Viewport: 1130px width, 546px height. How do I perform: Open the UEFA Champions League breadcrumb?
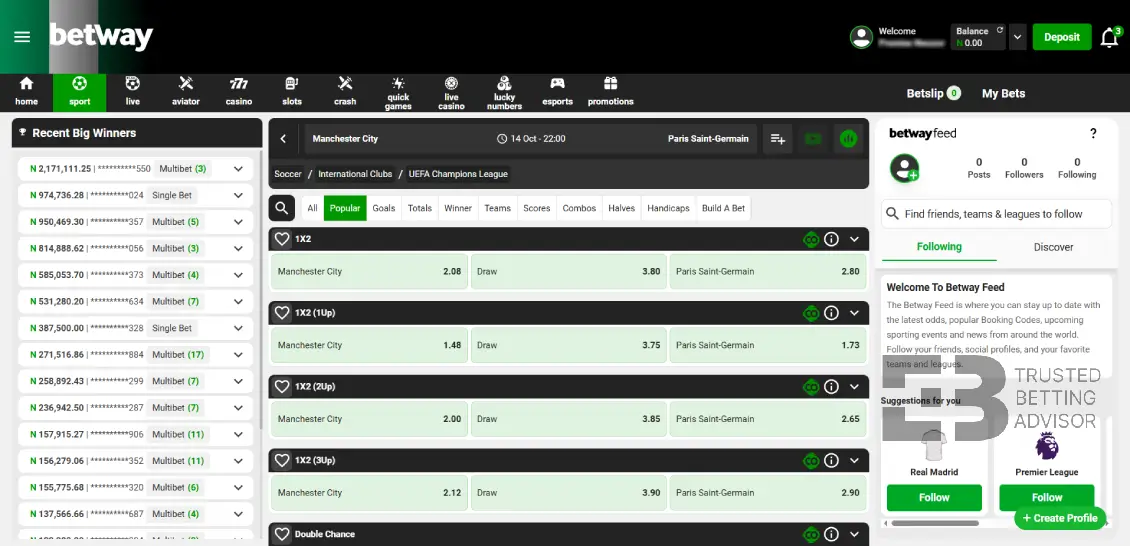[x=458, y=174]
